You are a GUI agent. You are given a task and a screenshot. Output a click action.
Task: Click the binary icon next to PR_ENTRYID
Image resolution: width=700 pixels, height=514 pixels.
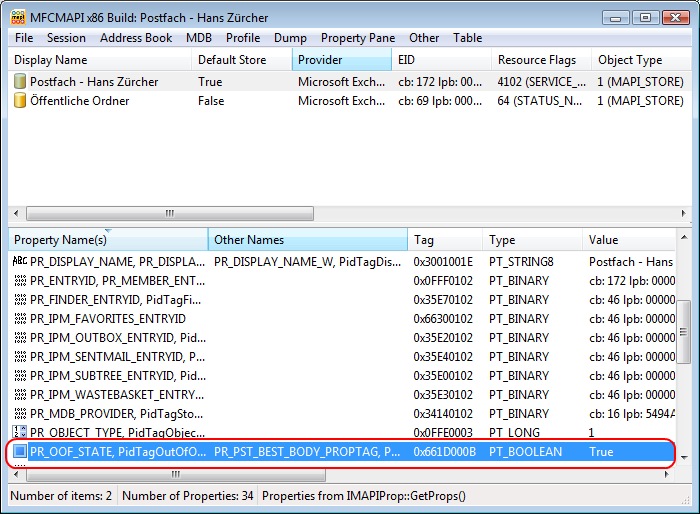pos(20,280)
